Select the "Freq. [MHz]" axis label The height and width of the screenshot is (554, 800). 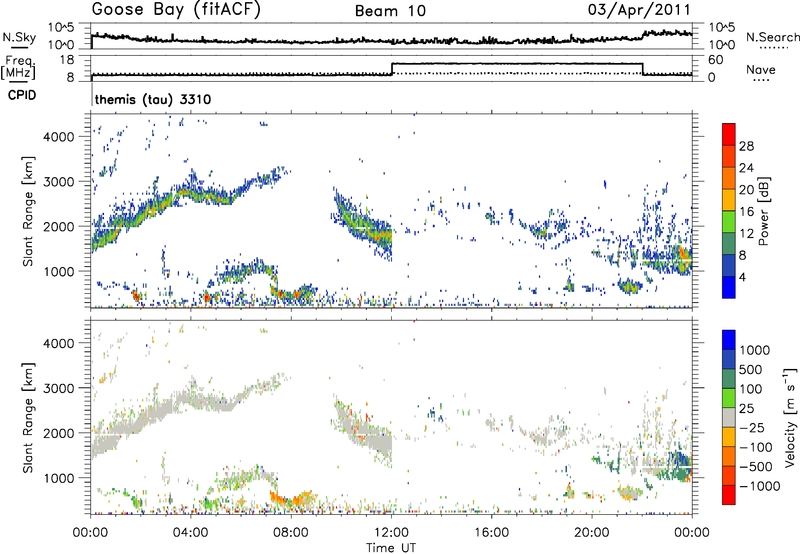pos(18,67)
